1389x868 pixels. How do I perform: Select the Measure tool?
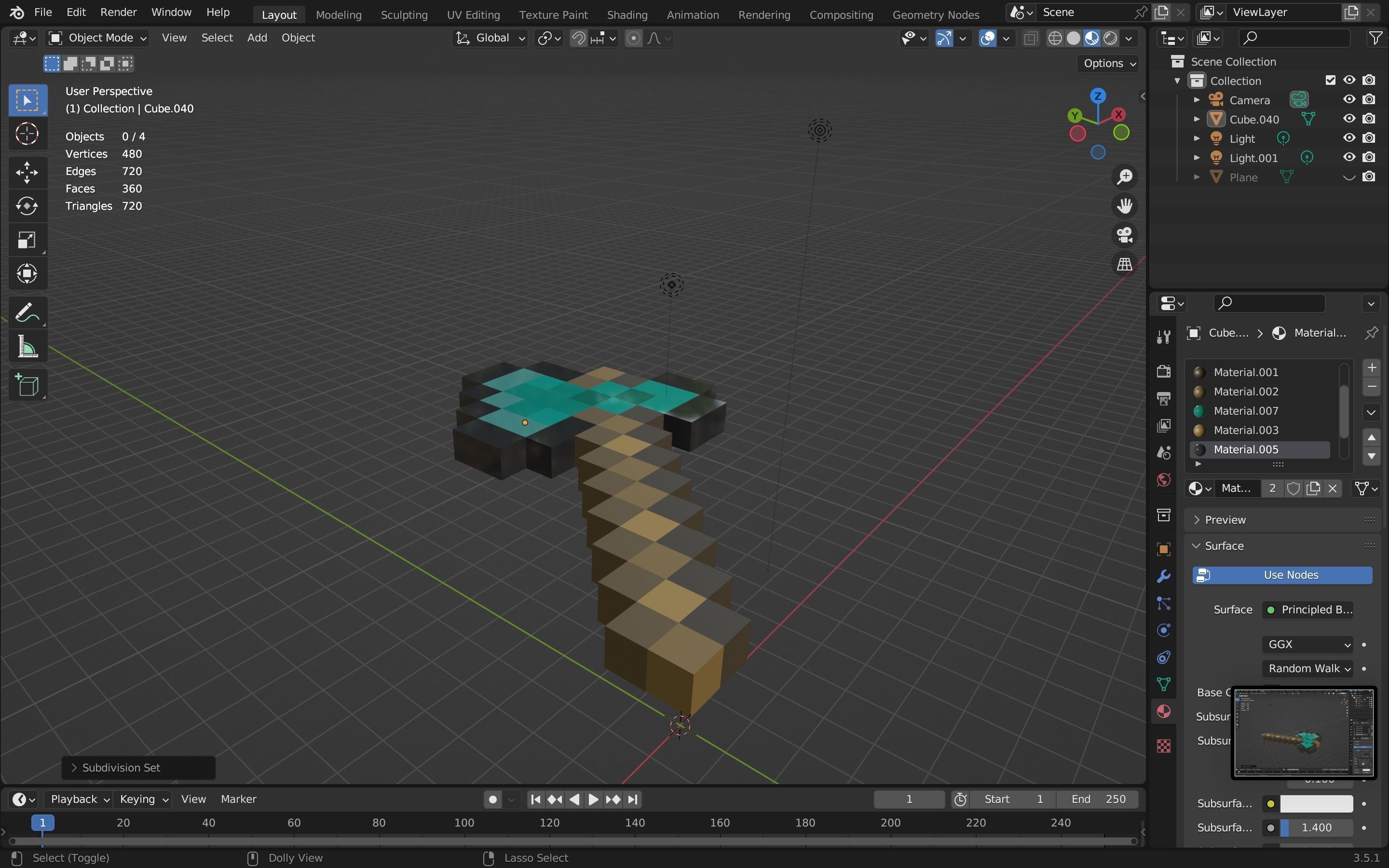(x=27, y=347)
